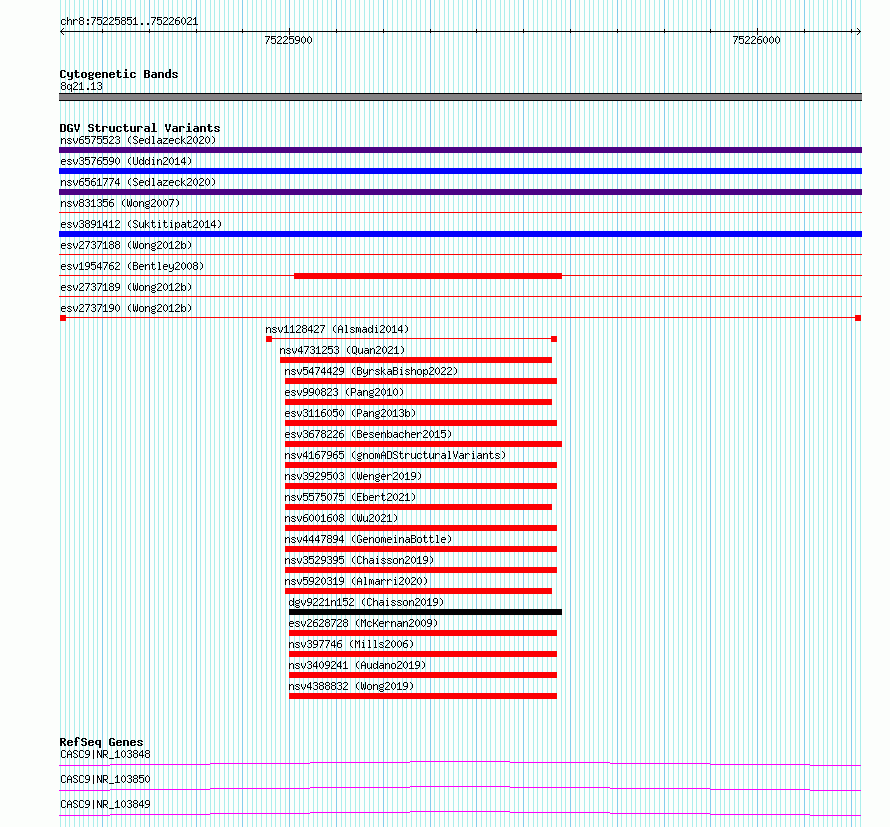Click the Cytogenetic Bands track title
This screenshot has height=827, width=890.
(119, 74)
